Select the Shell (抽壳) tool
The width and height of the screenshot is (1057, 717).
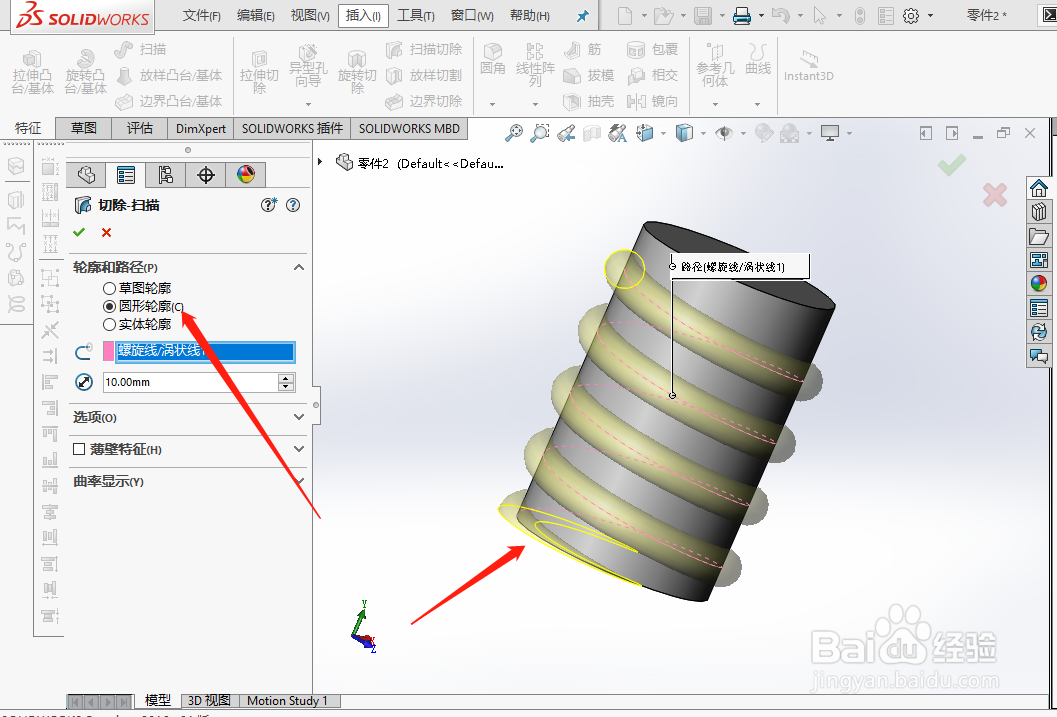click(588, 101)
